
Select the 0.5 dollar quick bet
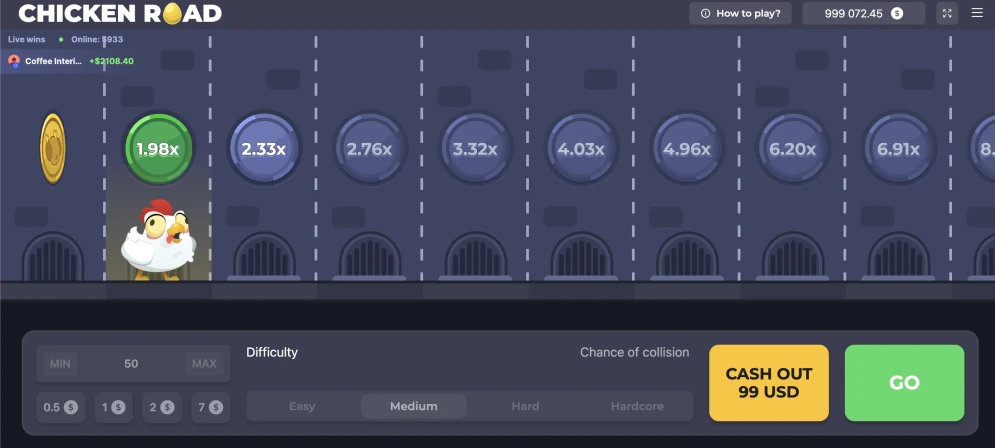(x=60, y=407)
